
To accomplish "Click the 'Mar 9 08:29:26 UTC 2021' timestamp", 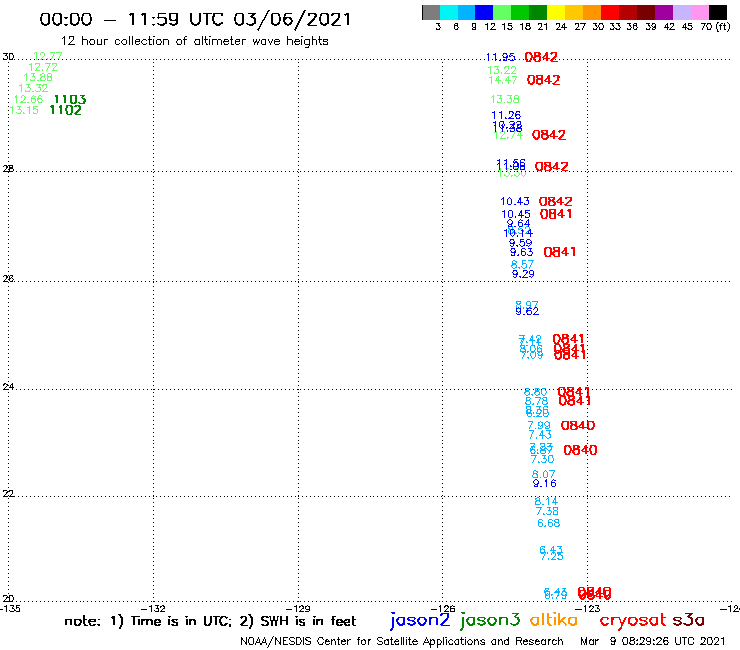I will [x=652, y=641].
